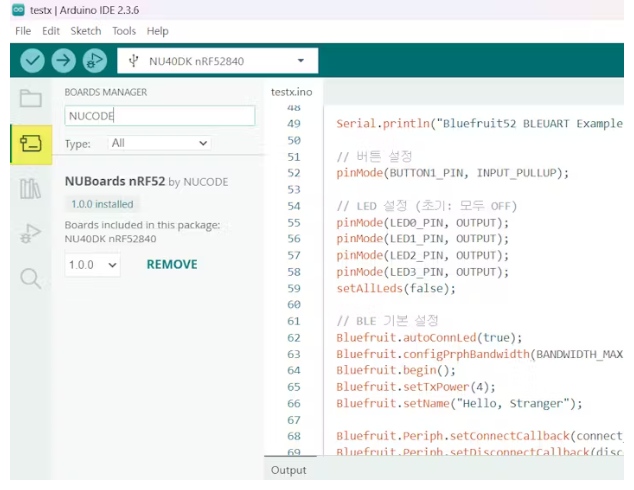Open the Sketchbook folder icon
The height and width of the screenshot is (490, 634).
point(31,98)
